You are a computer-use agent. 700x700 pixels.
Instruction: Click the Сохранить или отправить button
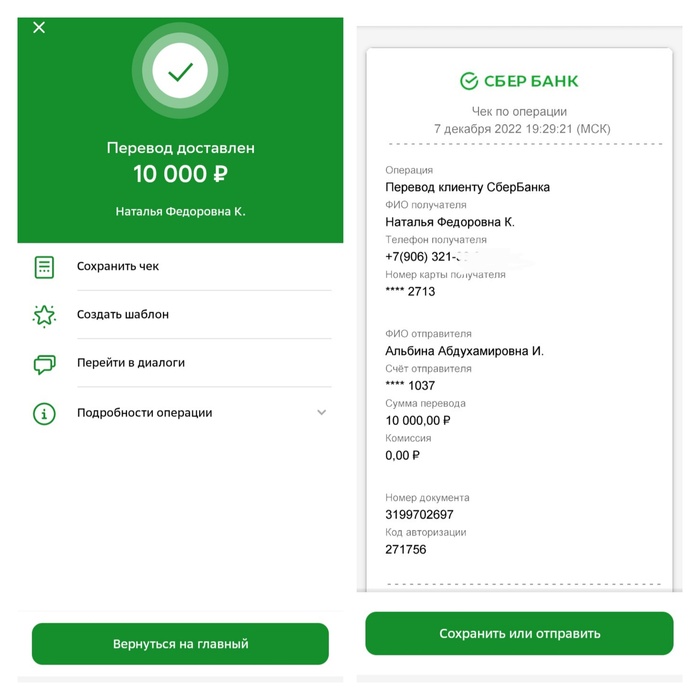pyautogui.click(x=519, y=633)
